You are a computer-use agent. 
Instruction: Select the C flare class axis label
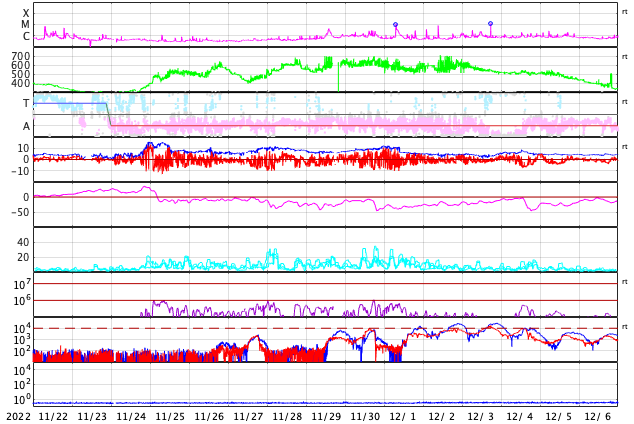26,37
